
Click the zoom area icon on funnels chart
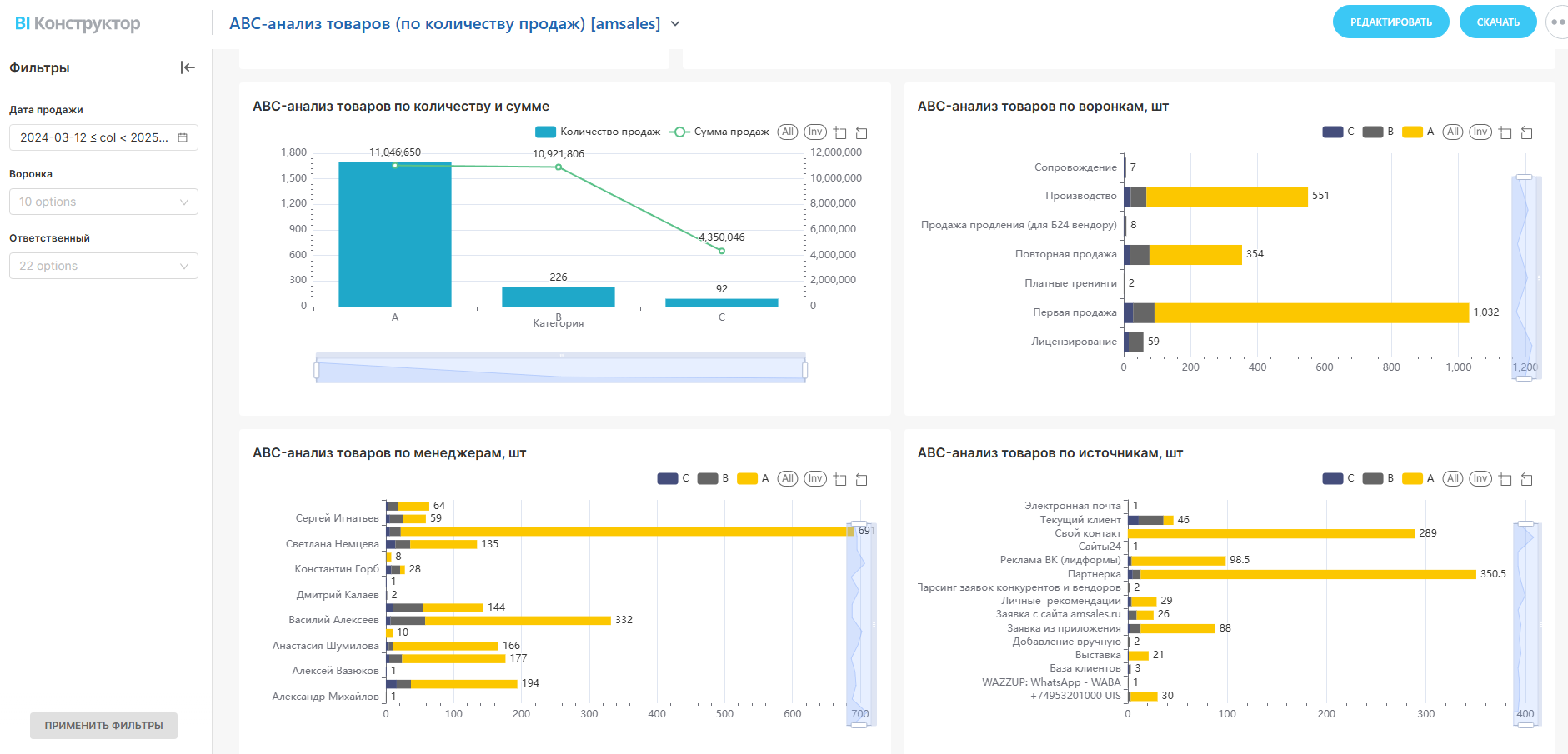[1505, 132]
